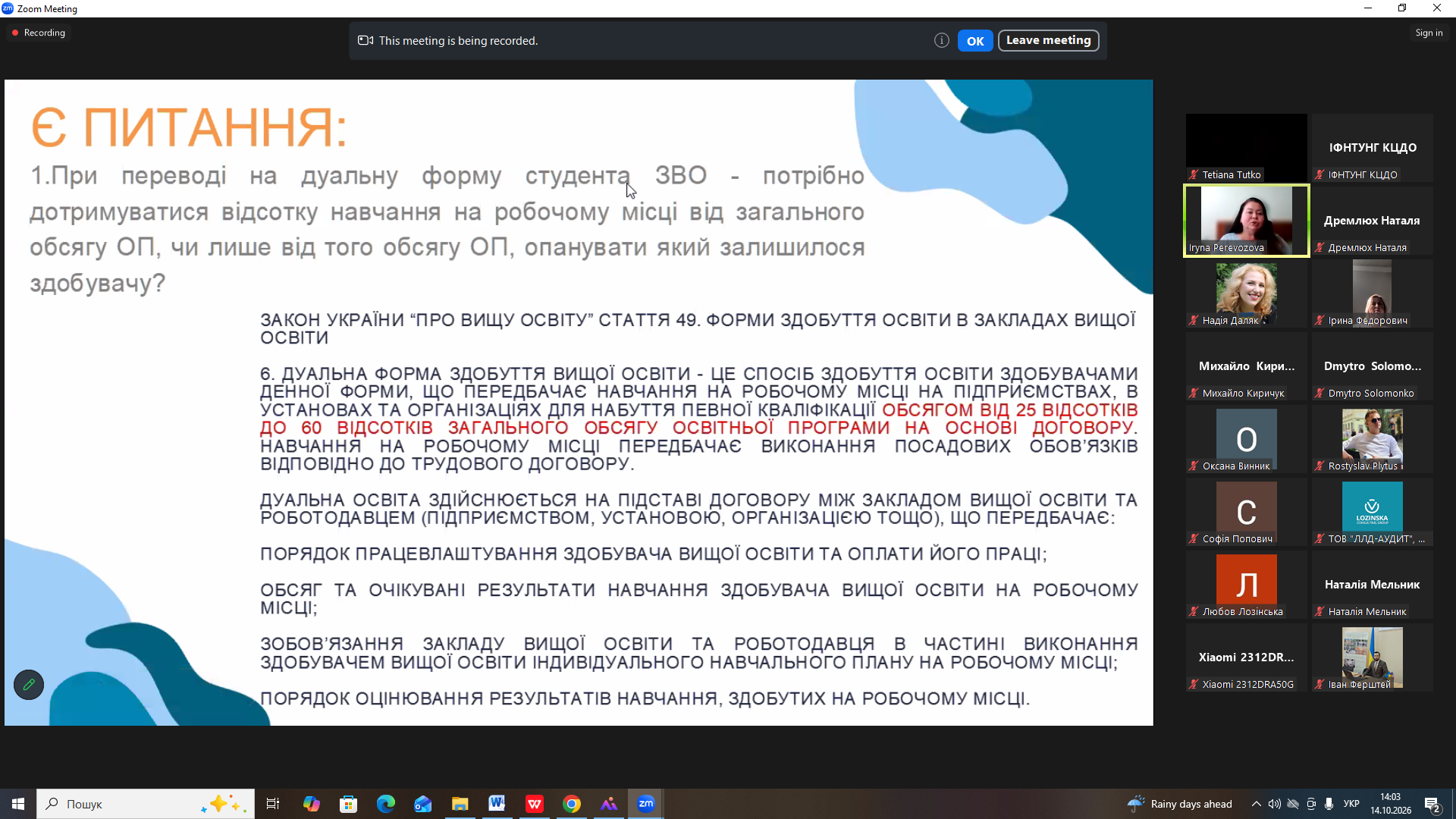Click the ТОВ ЛЛД-АУДИТ logo tile

1373,512
